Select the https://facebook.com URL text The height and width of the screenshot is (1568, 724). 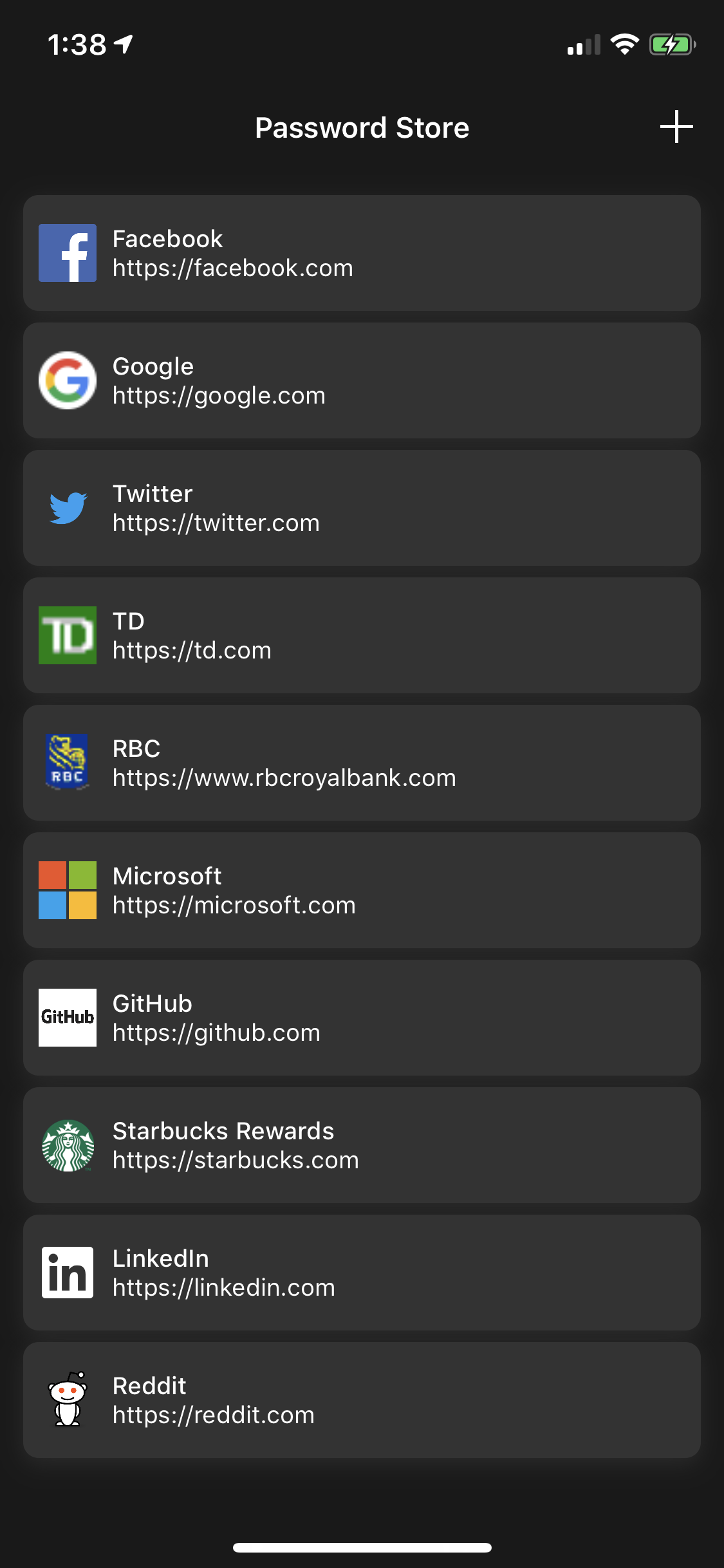pos(233,268)
